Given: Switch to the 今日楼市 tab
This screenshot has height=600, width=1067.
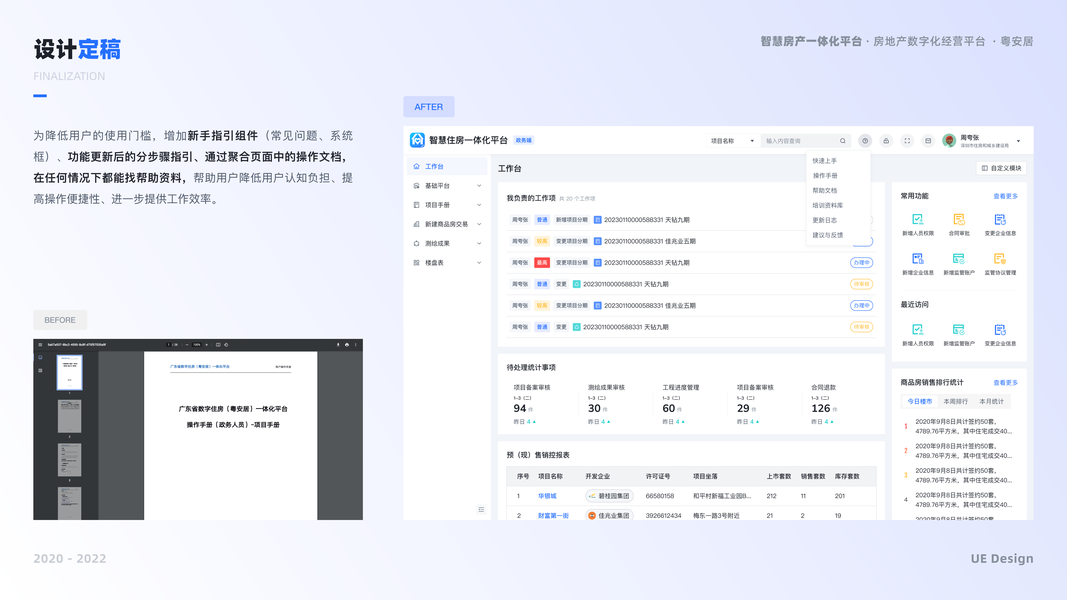Looking at the screenshot, I should tap(920, 401).
